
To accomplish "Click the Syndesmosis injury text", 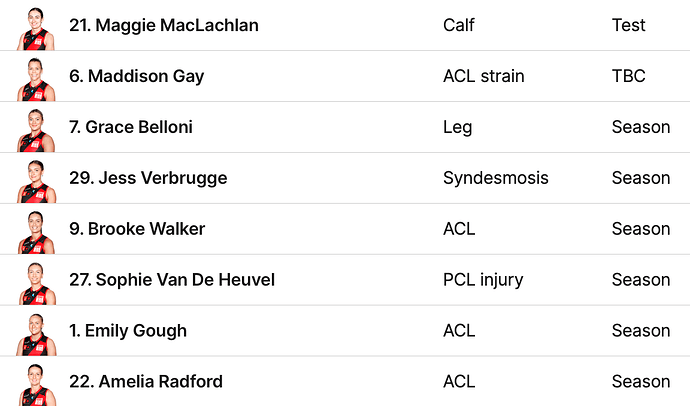I will pyautogui.click(x=495, y=178).
